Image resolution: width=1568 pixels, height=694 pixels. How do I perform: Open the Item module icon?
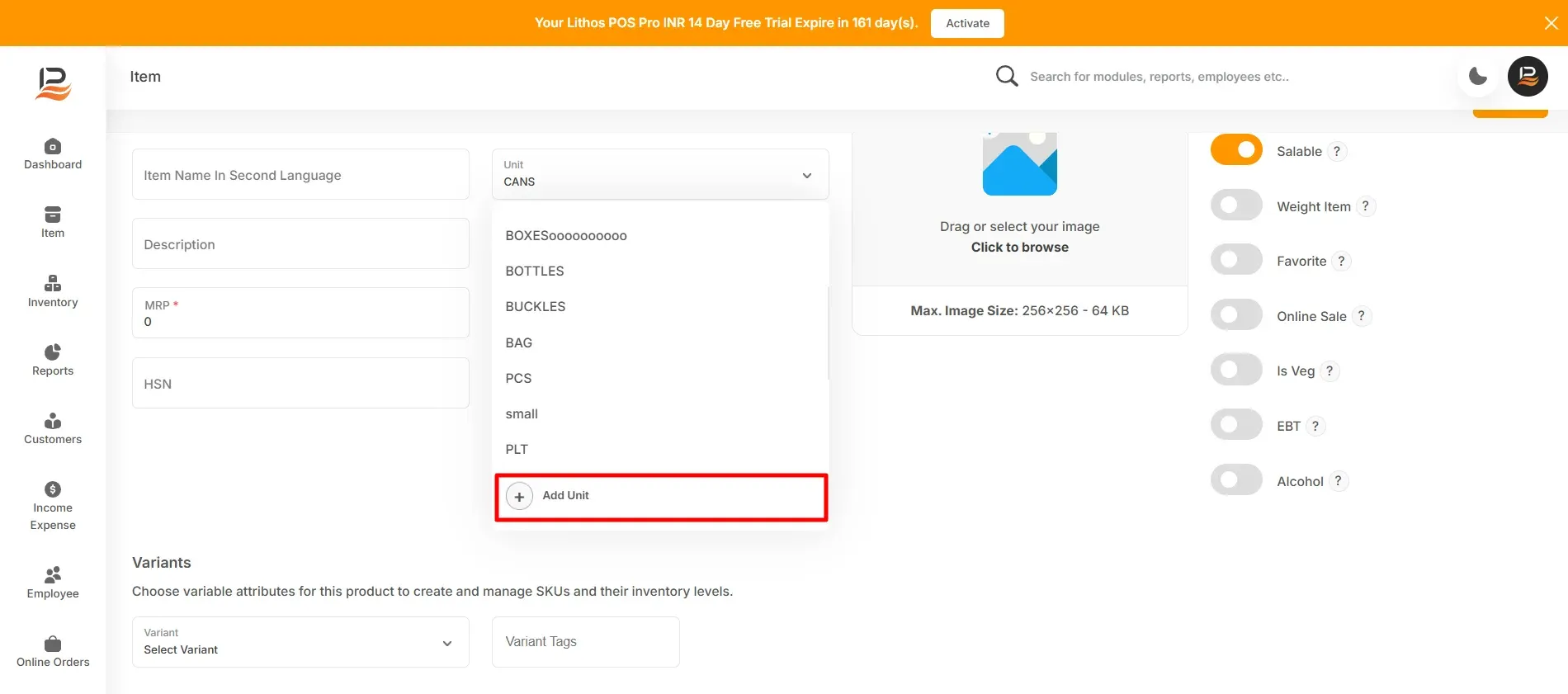53,215
